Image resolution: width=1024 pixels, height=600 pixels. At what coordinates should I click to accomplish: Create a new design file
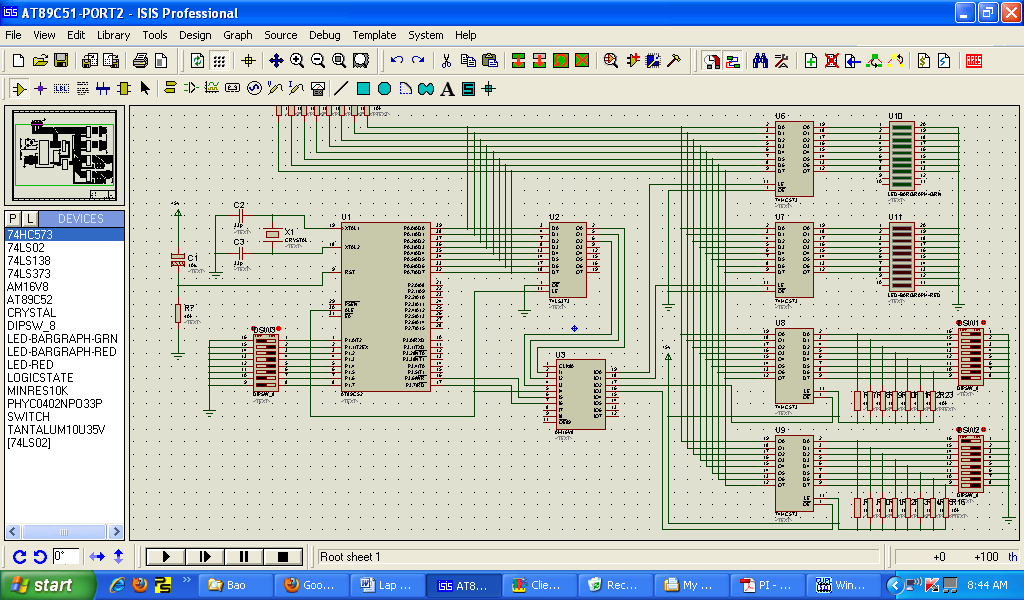[18, 61]
